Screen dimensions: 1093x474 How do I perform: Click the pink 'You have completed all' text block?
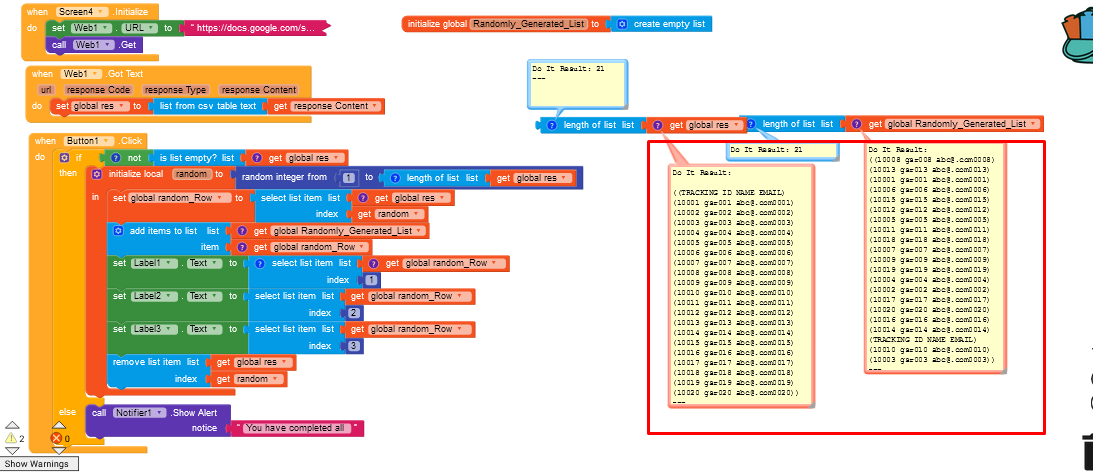296,428
